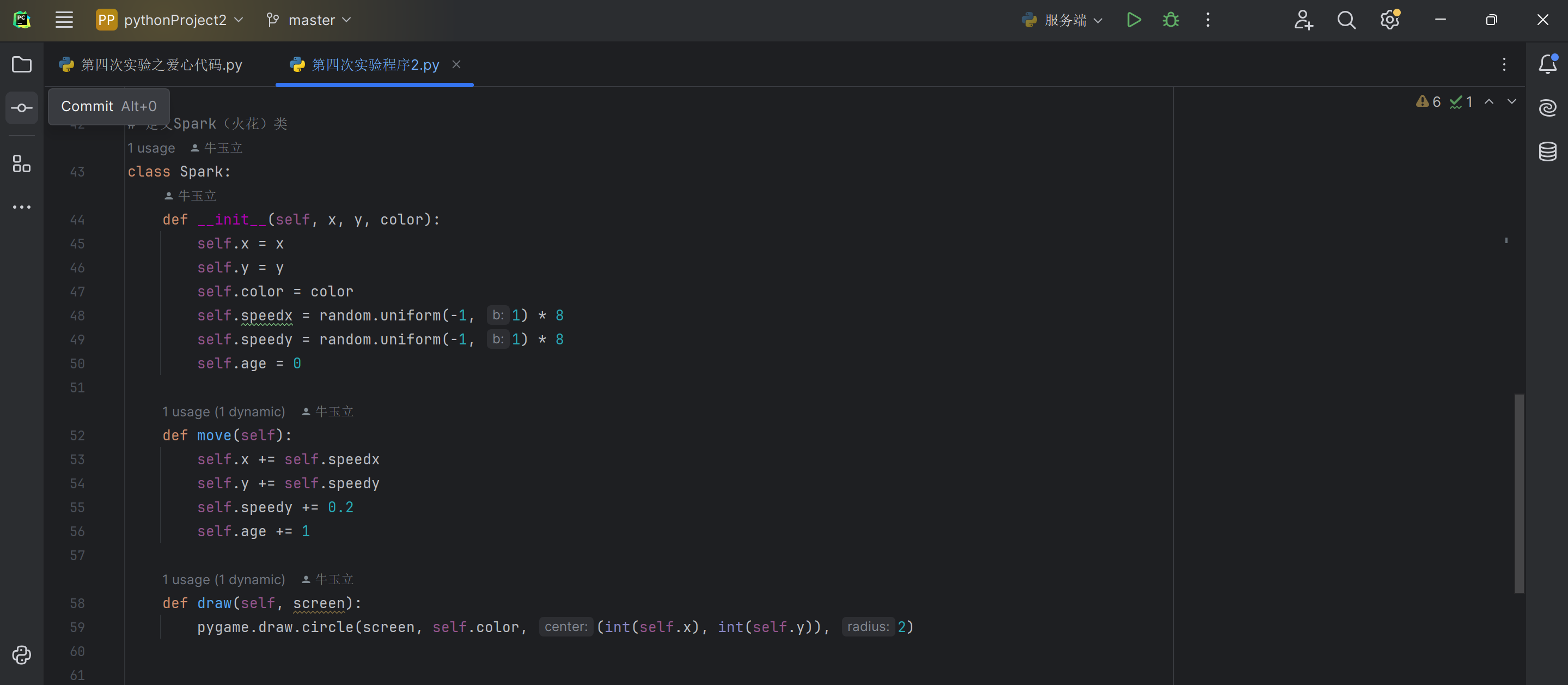Open the main hamburger menu
This screenshot has height=685, width=1568.
click(64, 20)
